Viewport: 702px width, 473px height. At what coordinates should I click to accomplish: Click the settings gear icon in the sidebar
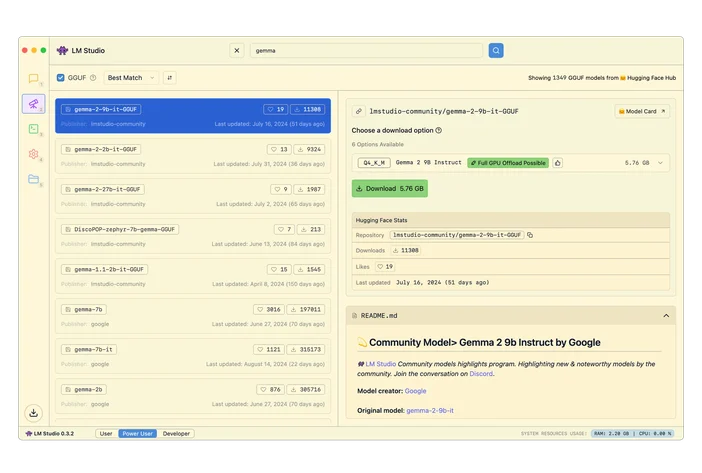(x=33, y=154)
